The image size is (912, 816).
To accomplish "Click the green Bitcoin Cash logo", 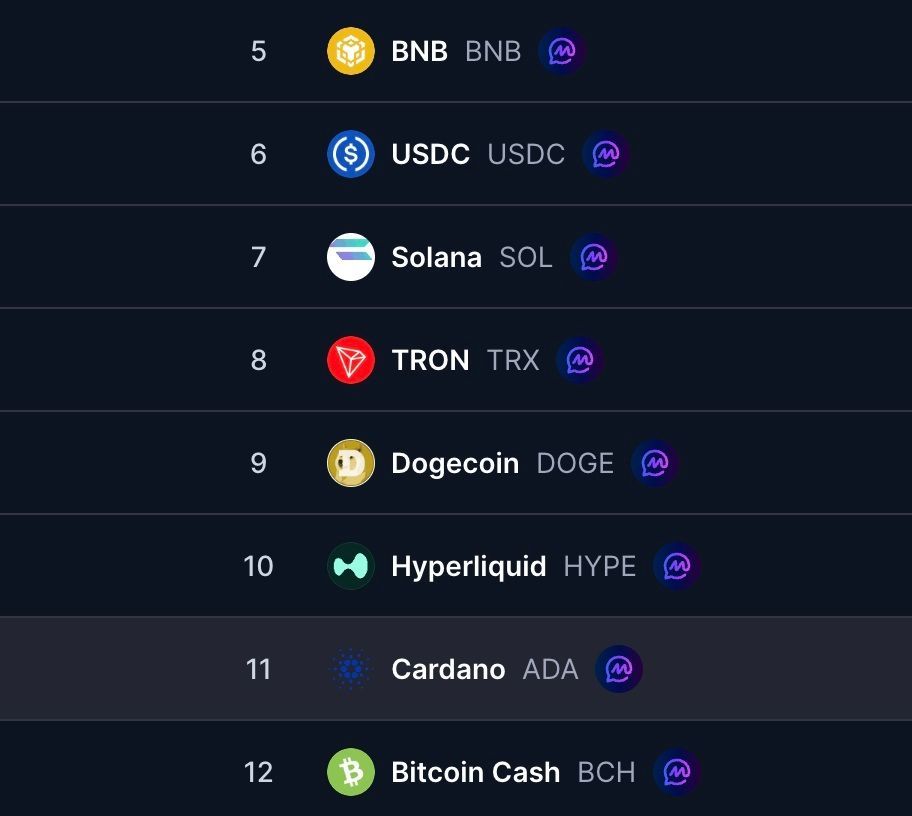I will pyautogui.click(x=351, y=772).
